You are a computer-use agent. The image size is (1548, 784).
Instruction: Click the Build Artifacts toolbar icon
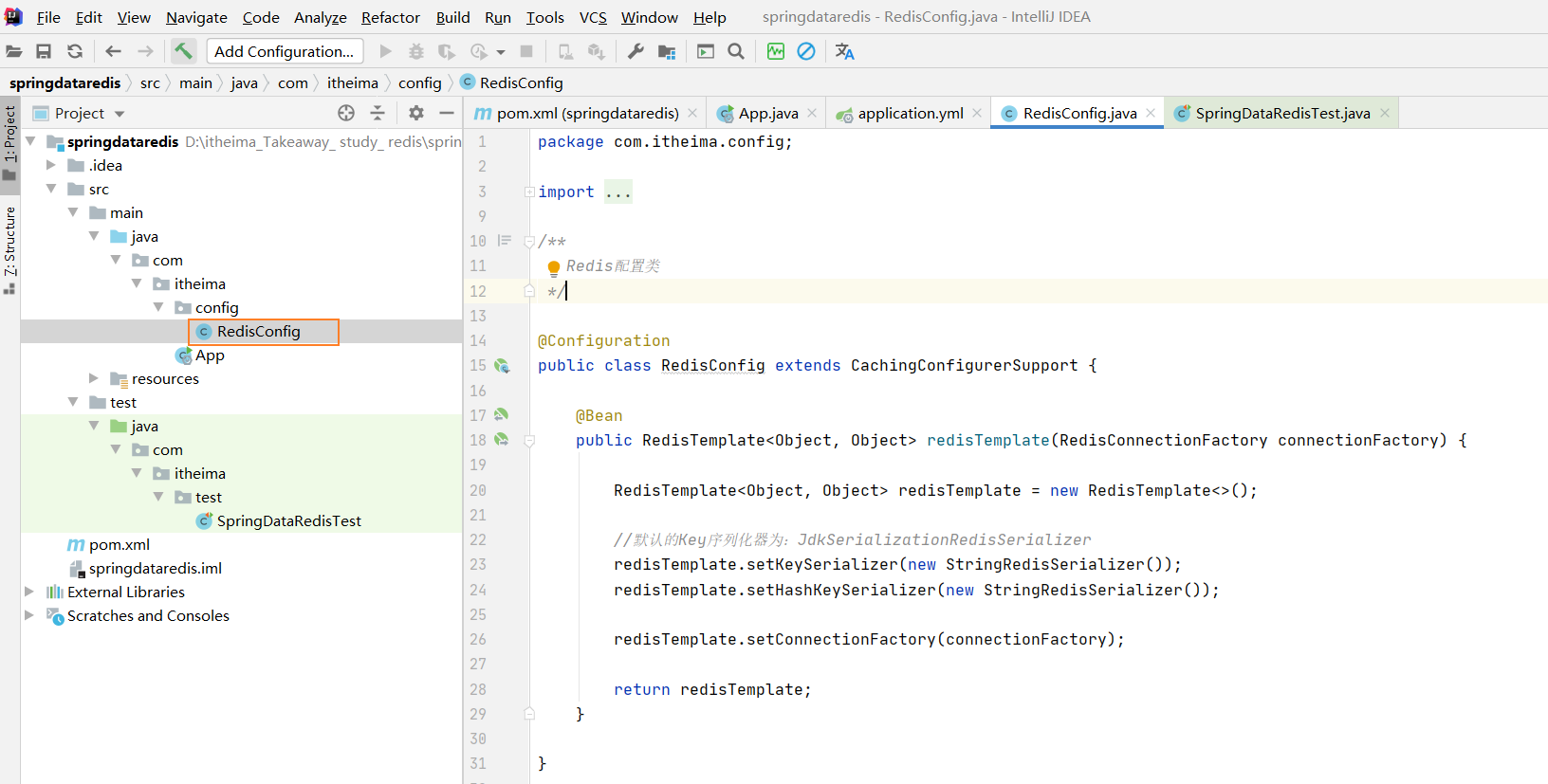click(x=596, y=51)
